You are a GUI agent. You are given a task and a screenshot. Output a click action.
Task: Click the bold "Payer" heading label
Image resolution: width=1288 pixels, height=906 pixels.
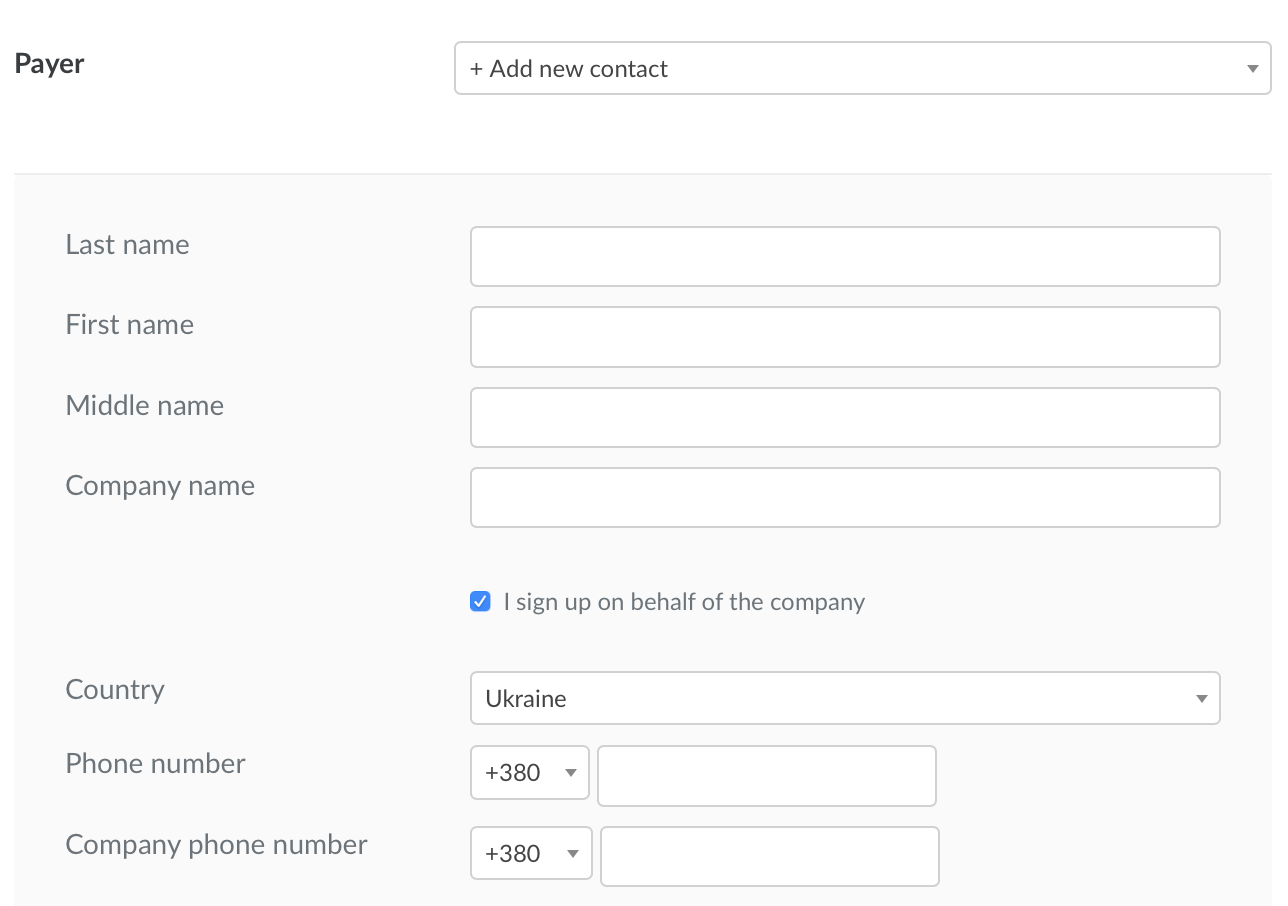click(50, 64)
